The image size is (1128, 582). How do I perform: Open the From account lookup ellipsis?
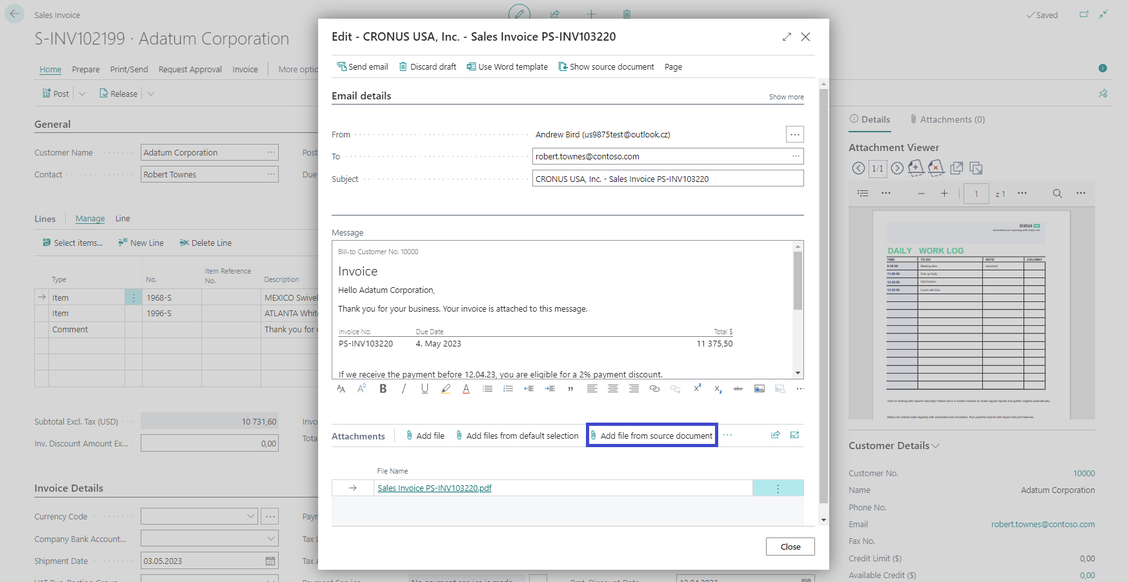pyautogui.click(x=794, y=134)
